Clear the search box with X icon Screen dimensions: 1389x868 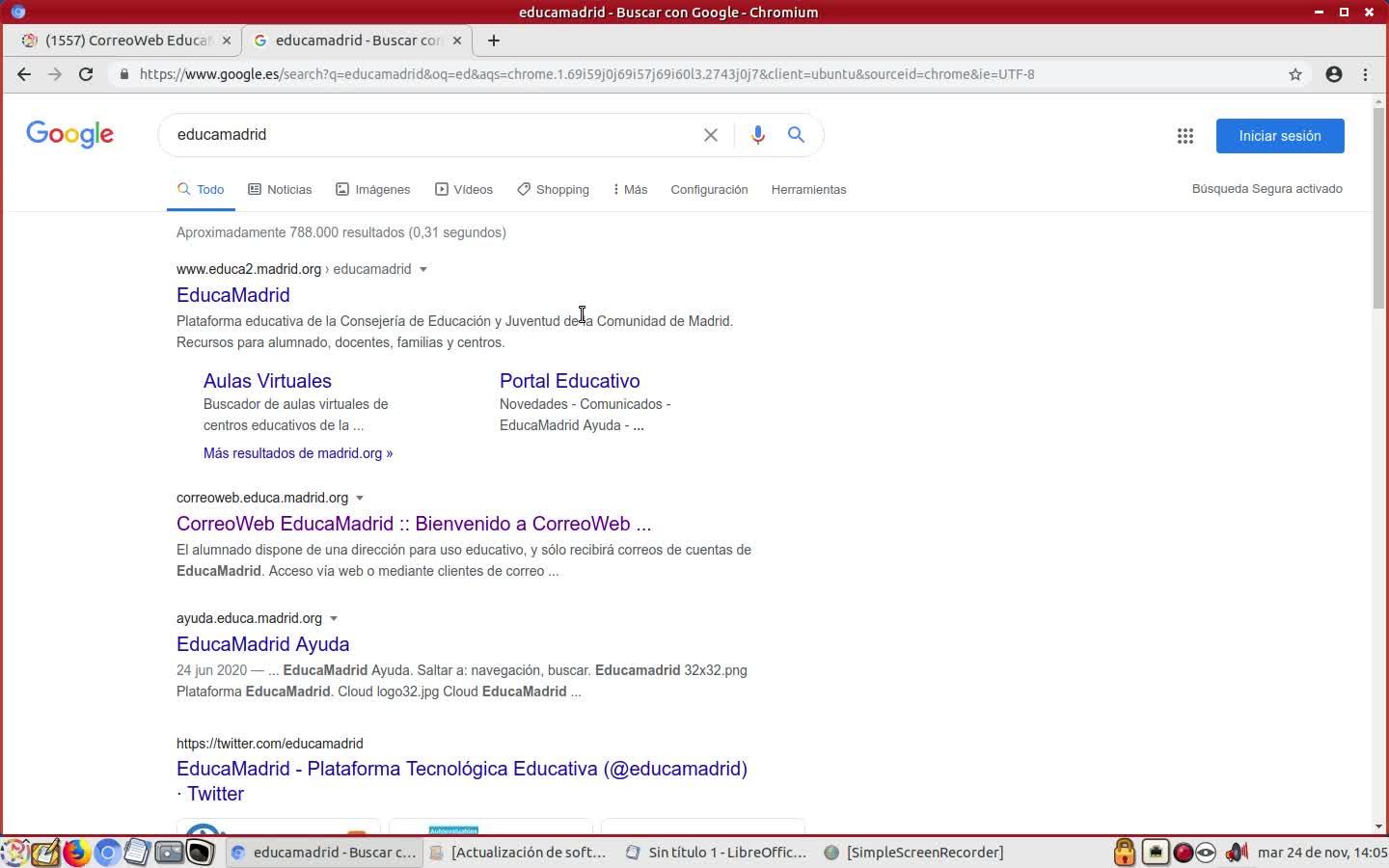click(711, 135)
